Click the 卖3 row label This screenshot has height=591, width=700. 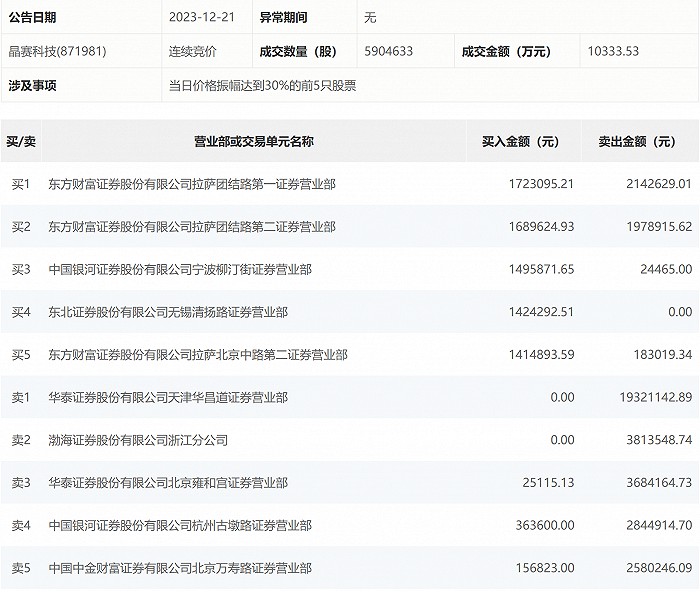(x=21, y=483)
